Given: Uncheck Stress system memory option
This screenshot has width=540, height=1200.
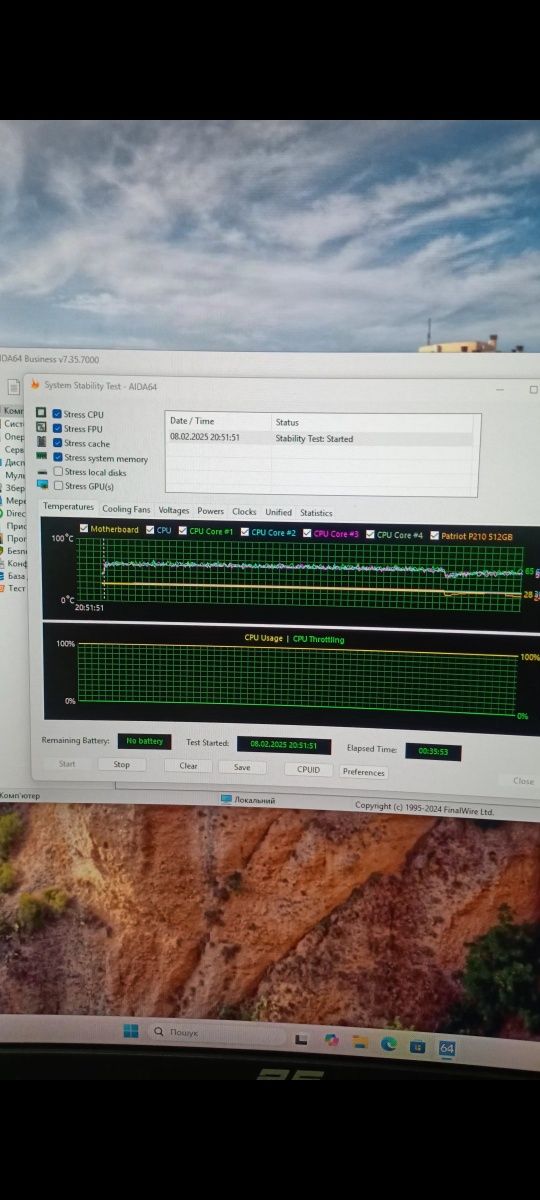Looking at the screenshot, I should point(57,457).
